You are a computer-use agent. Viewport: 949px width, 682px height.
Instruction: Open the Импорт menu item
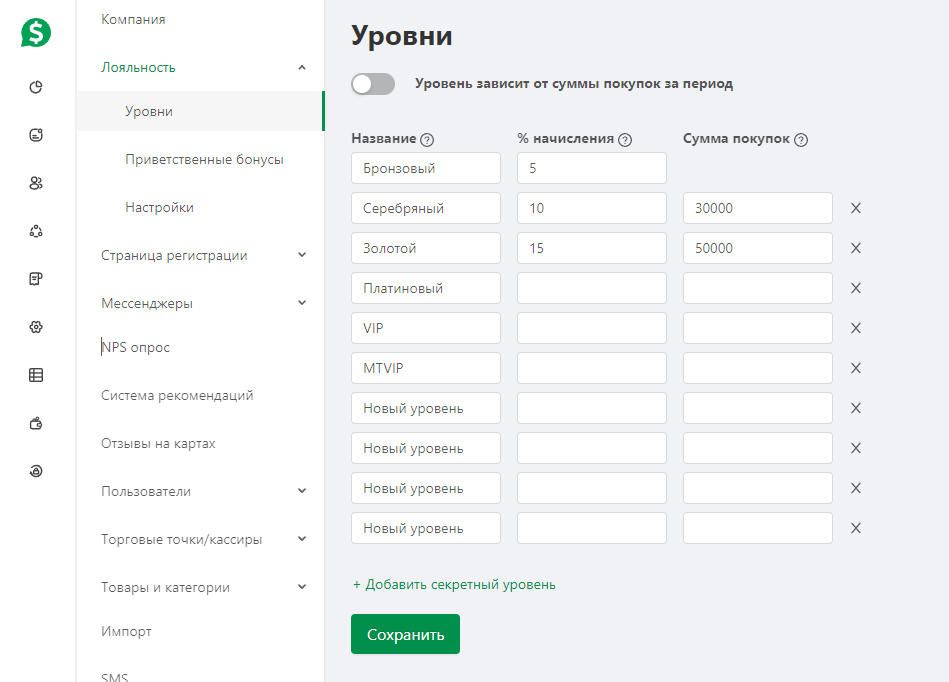pyautogui.click(x=126, y=631)
